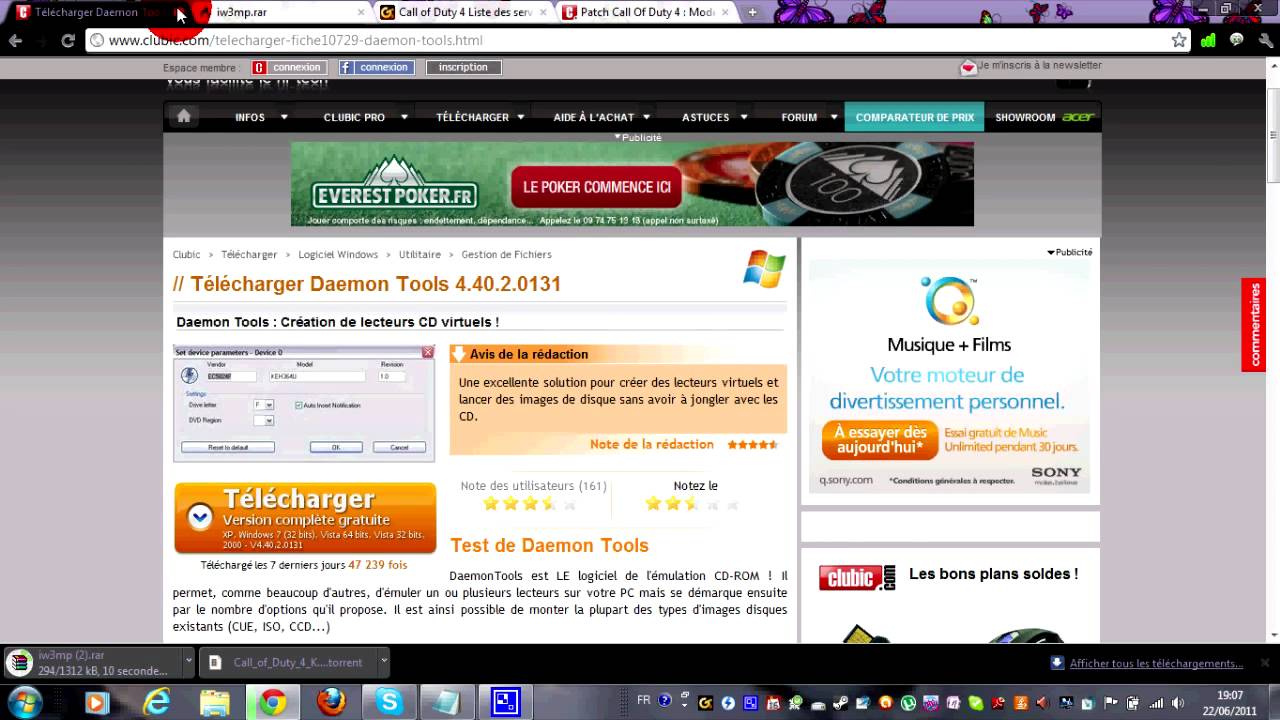The image size is (1280, 720).
Task: Expand the CLUBIC PRO dropdown arrow
Action: point(406,117)
